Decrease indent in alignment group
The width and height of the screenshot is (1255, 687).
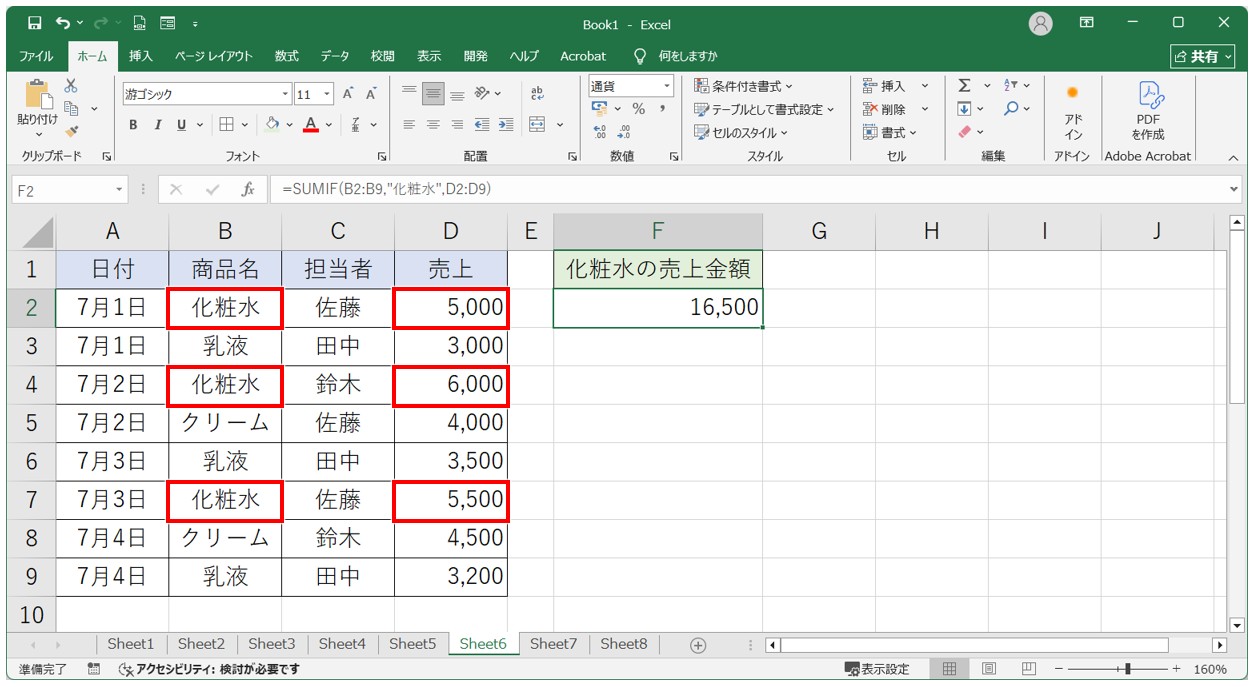(482, 125)
